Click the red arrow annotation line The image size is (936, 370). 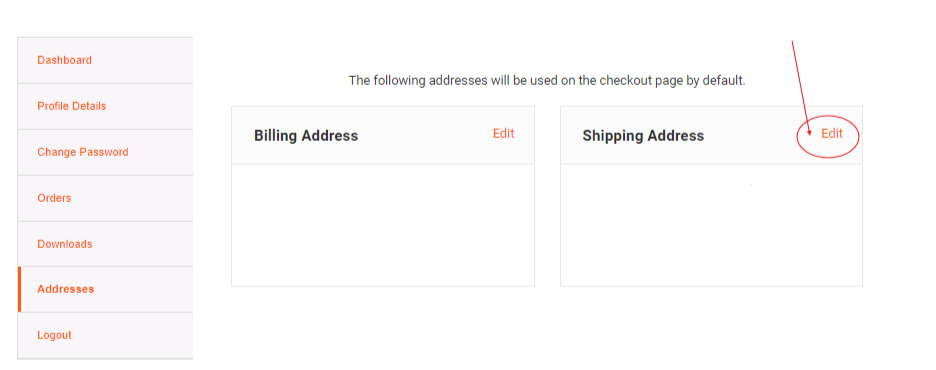pyautogui.click(x=800, y=87)
